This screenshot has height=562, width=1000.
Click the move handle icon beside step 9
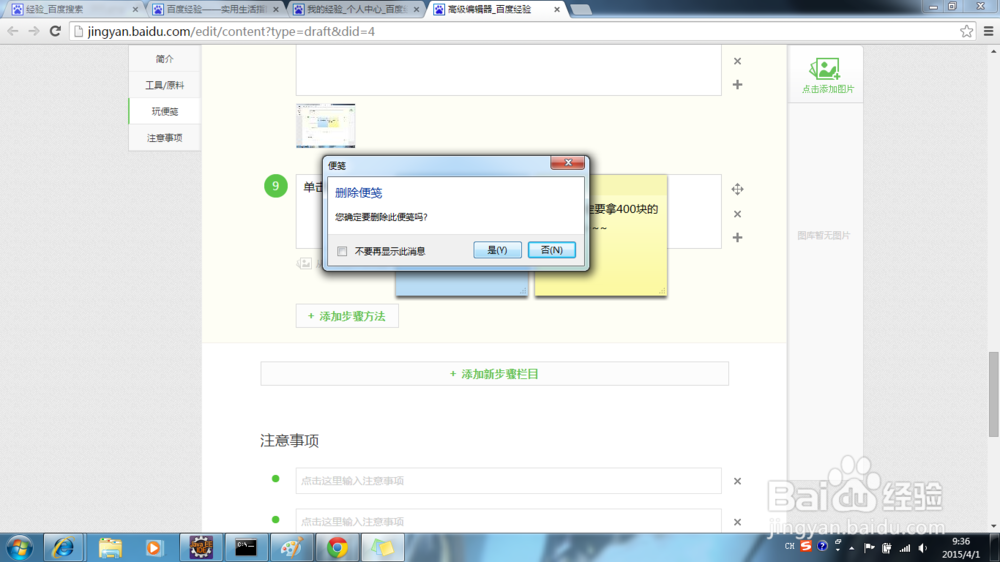(737, 189)
